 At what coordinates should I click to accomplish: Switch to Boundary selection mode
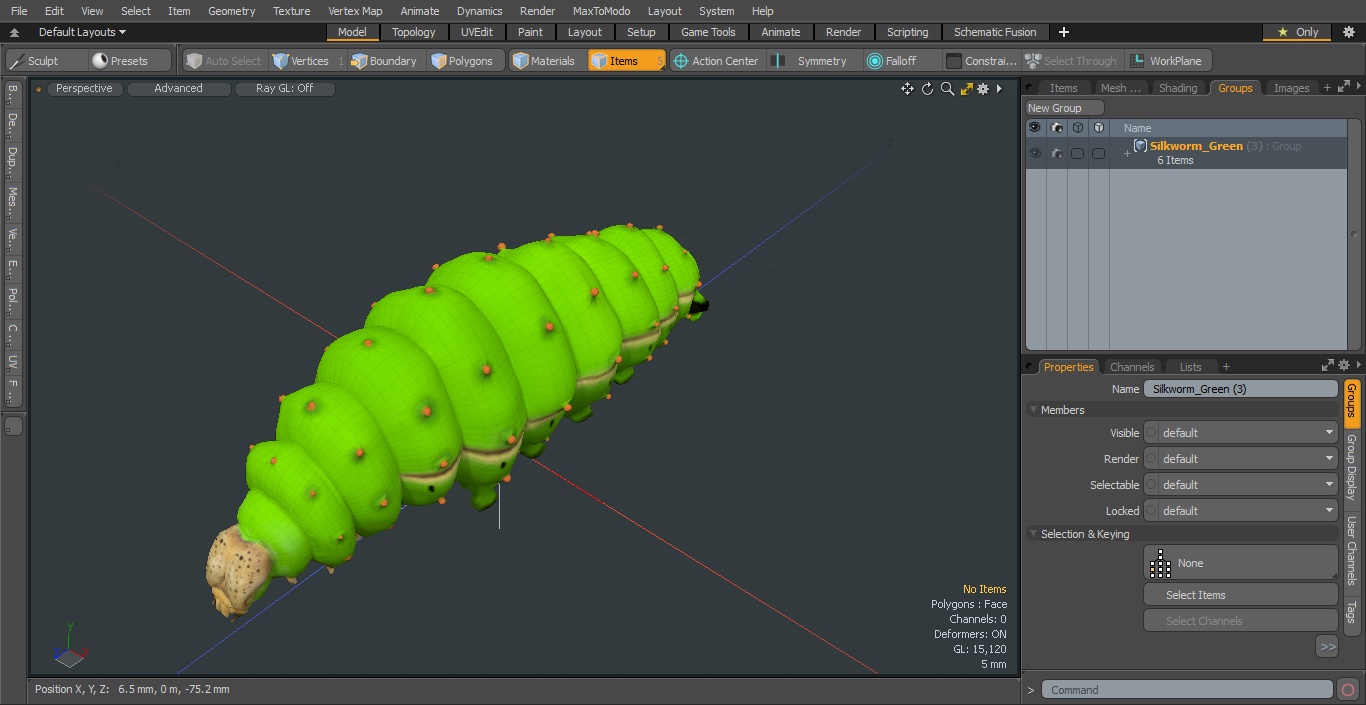(x=385, y=61)
